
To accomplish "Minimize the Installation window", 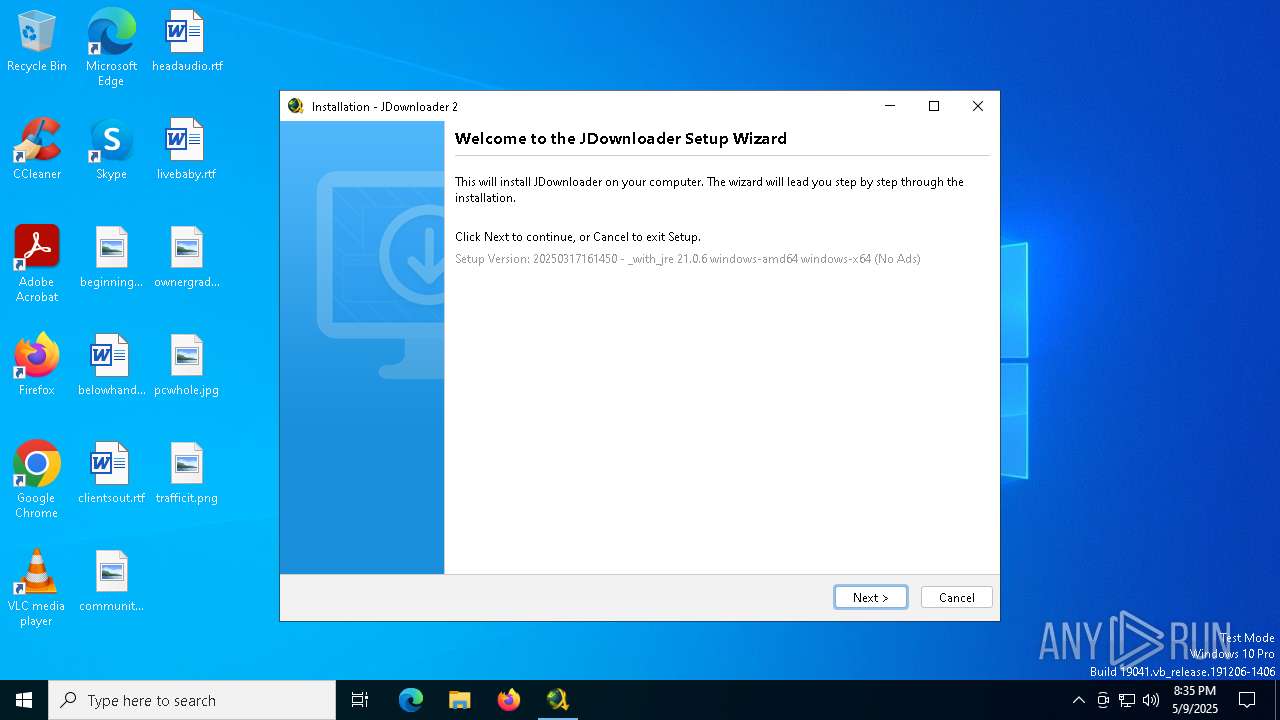I will pyautogui.click(x=889, y=106).
